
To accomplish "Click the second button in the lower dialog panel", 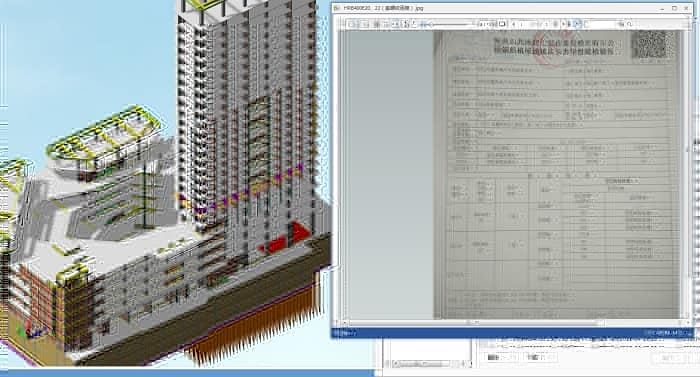I will [x=540, y=357].
